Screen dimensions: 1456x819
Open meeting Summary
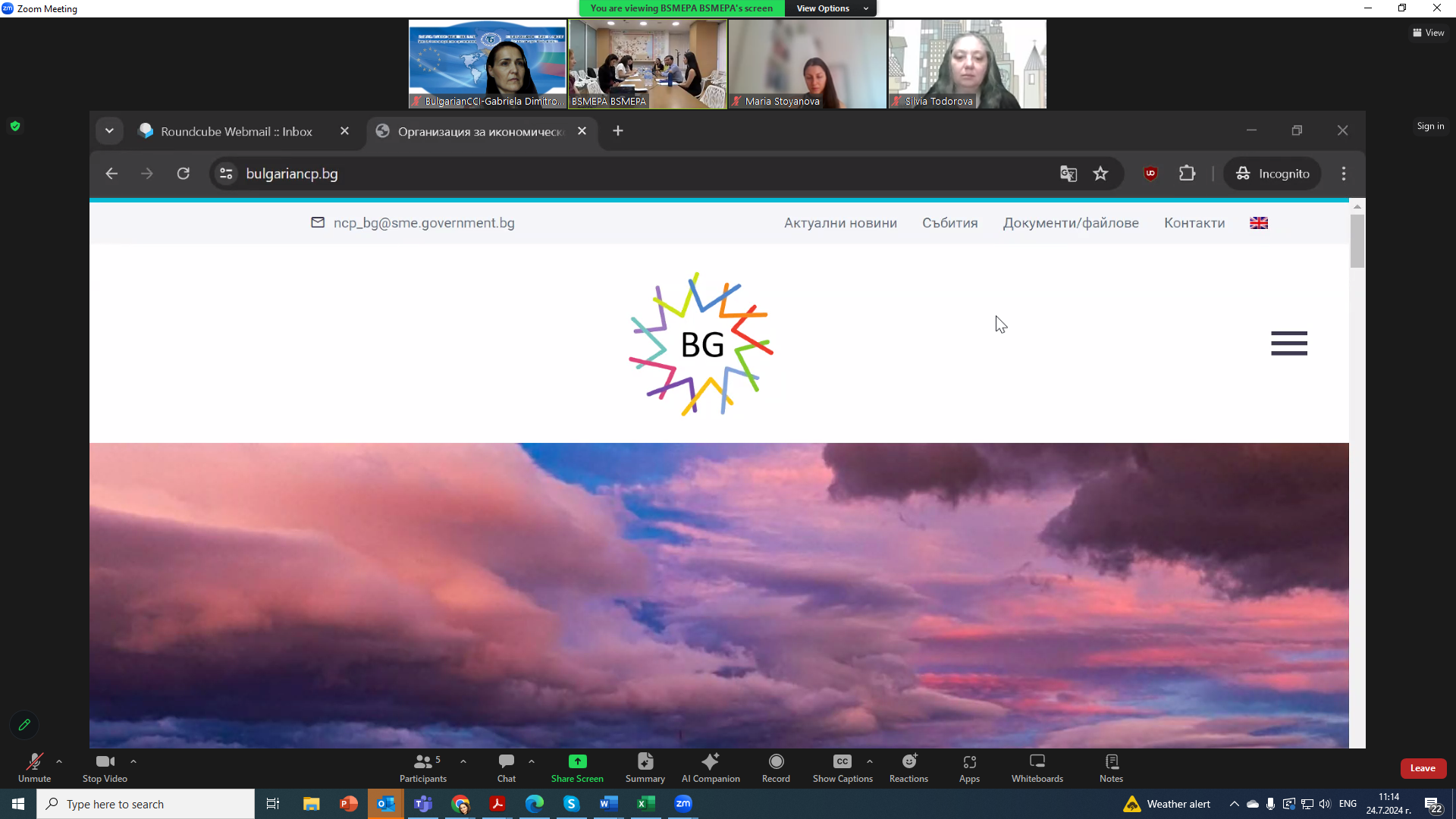(x=645, y=767)
